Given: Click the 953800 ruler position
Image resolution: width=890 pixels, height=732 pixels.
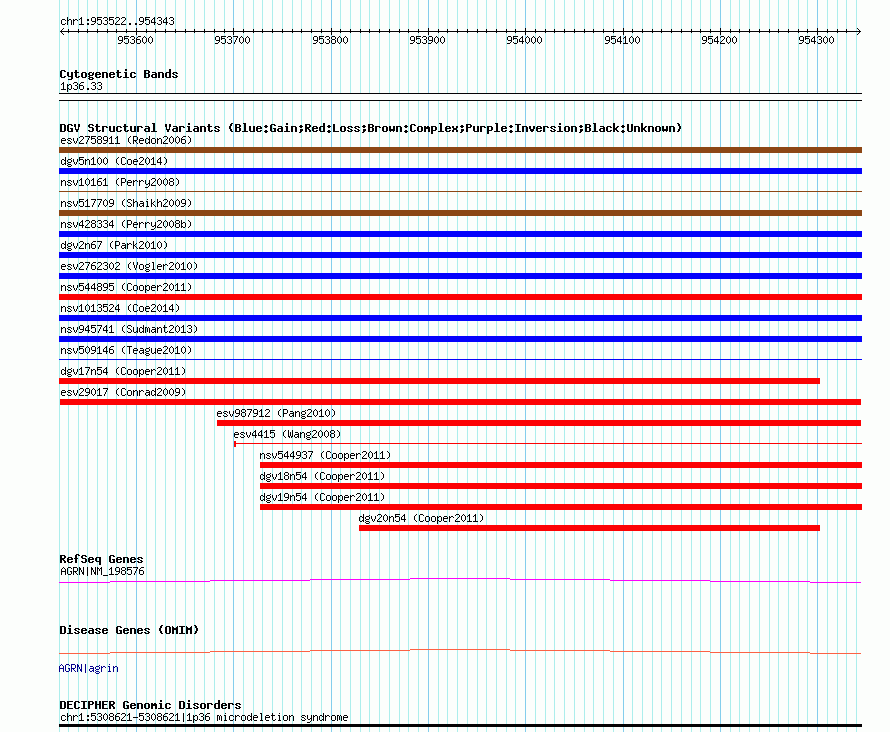Looking at the screenshot, I should point(330,40).
